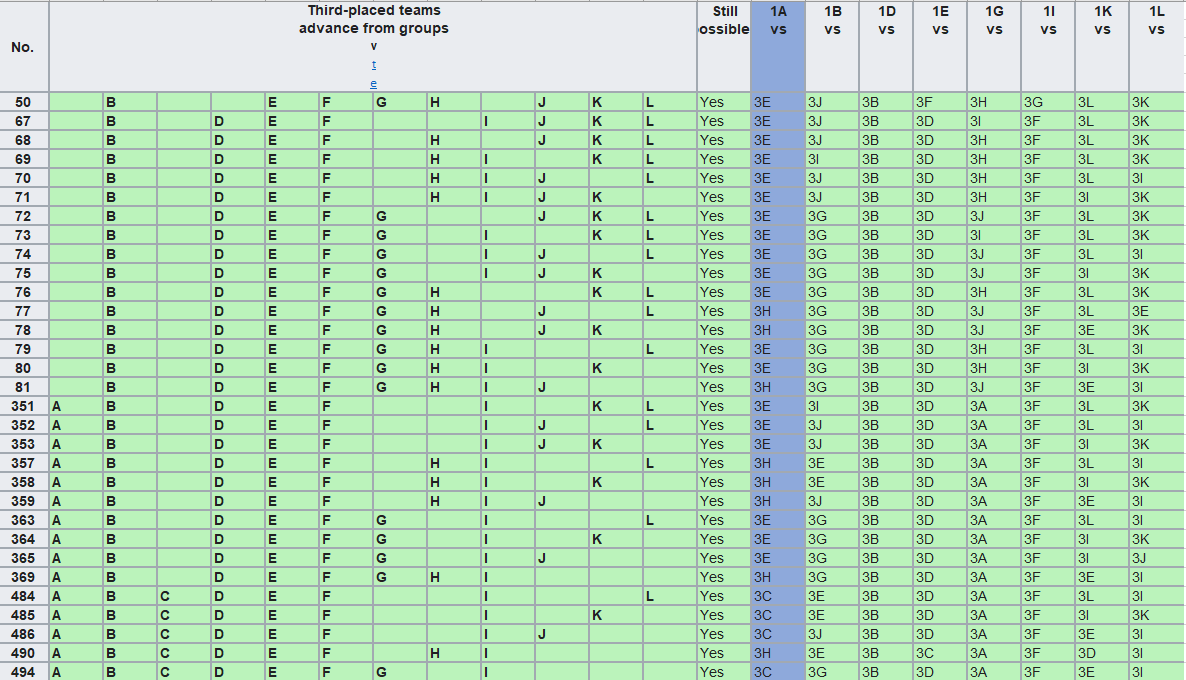Click row number 71
Viewport: 1186px width, 680px height.
pos(23,197)
